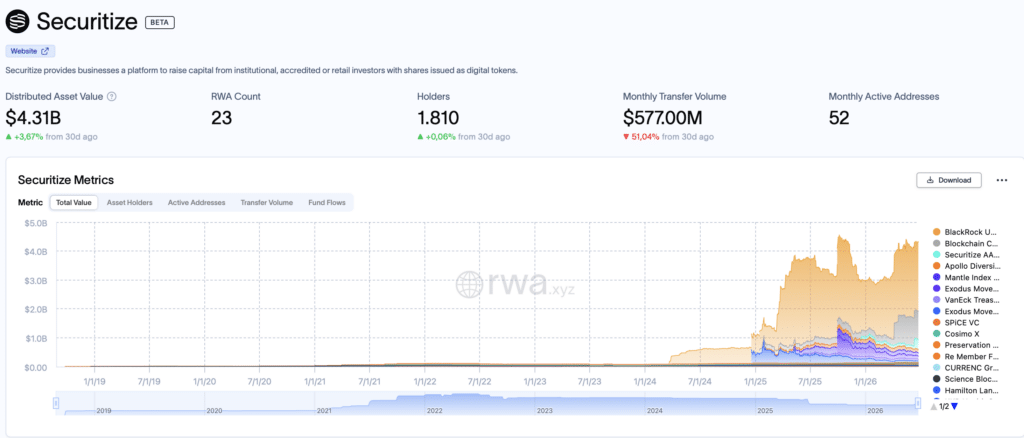1024x438 pixels.
Task: Toggle Blockchain C... series in legend
Action: pos(966,243)
